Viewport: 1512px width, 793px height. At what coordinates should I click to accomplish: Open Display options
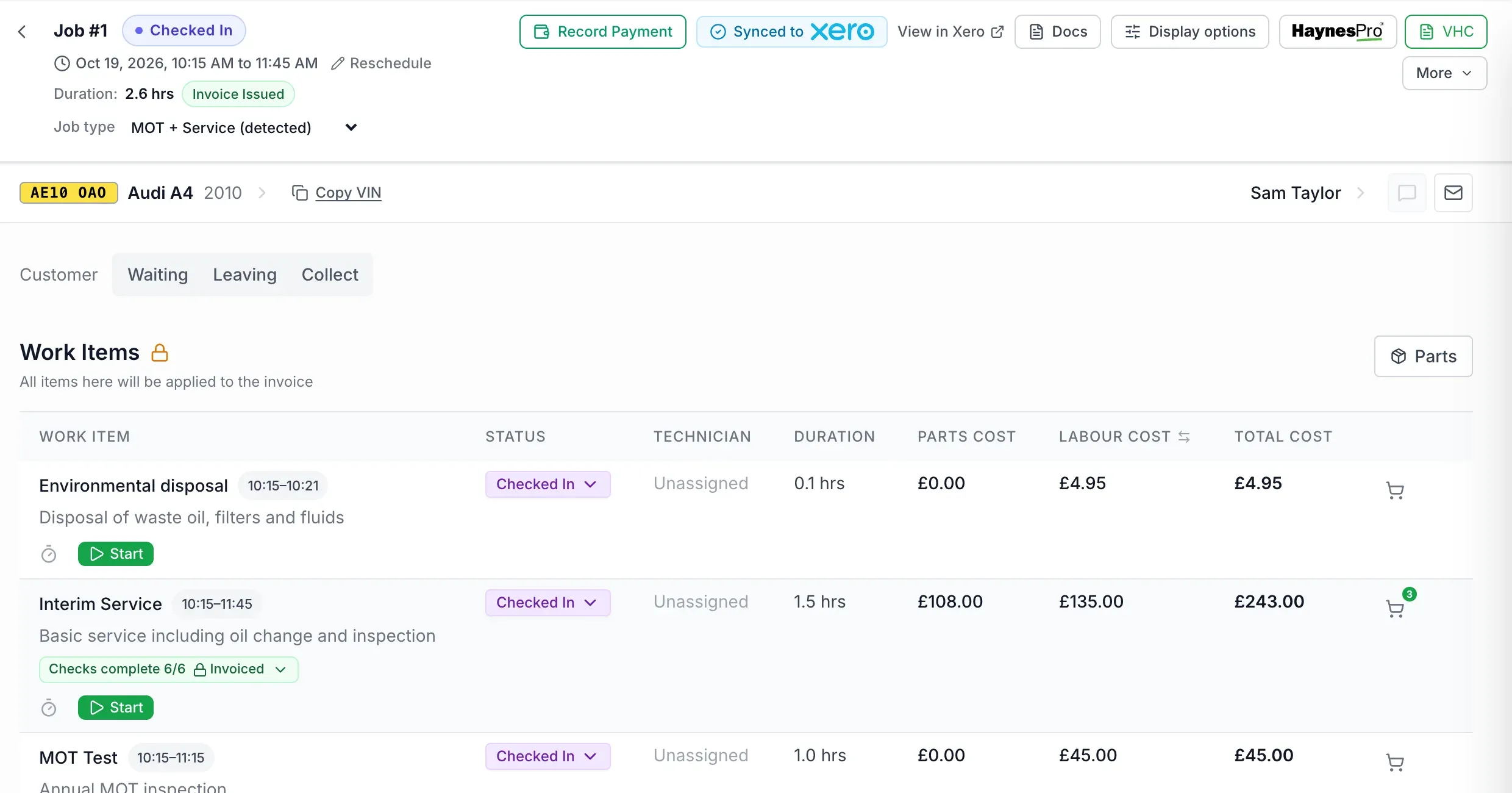(1189, 32)
